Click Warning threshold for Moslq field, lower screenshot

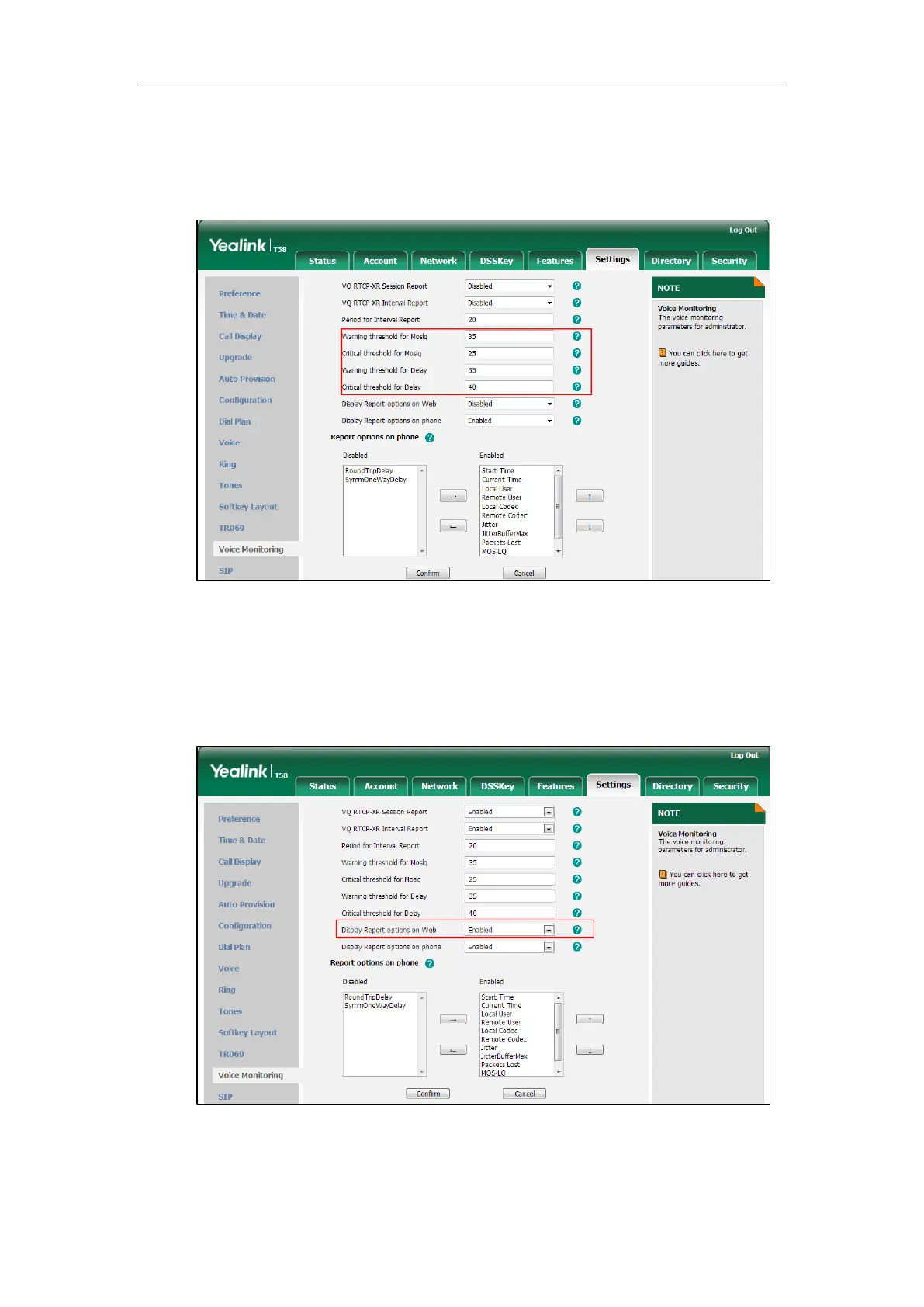point(510,862)
